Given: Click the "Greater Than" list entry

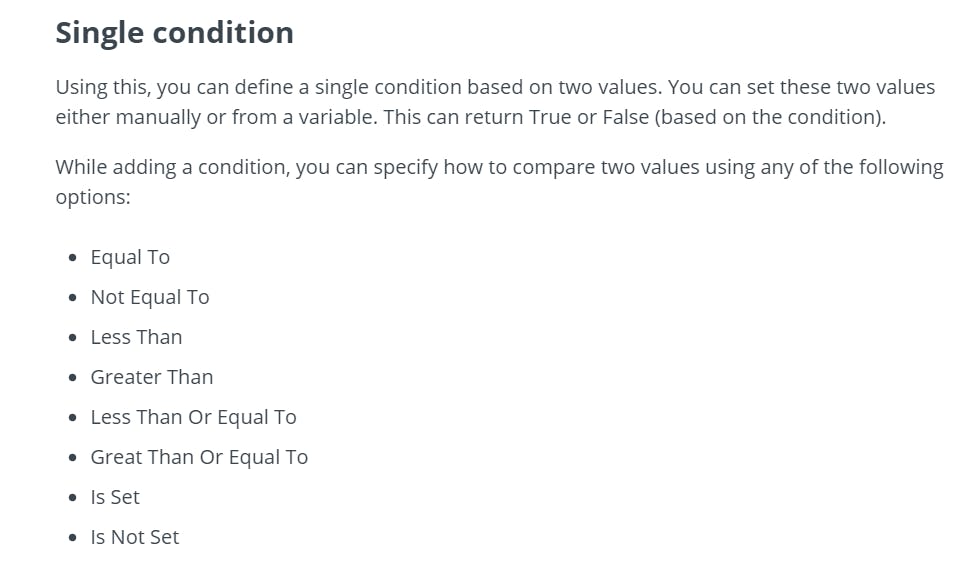Looking at the screenshot, I should click(x=152, y=377).
